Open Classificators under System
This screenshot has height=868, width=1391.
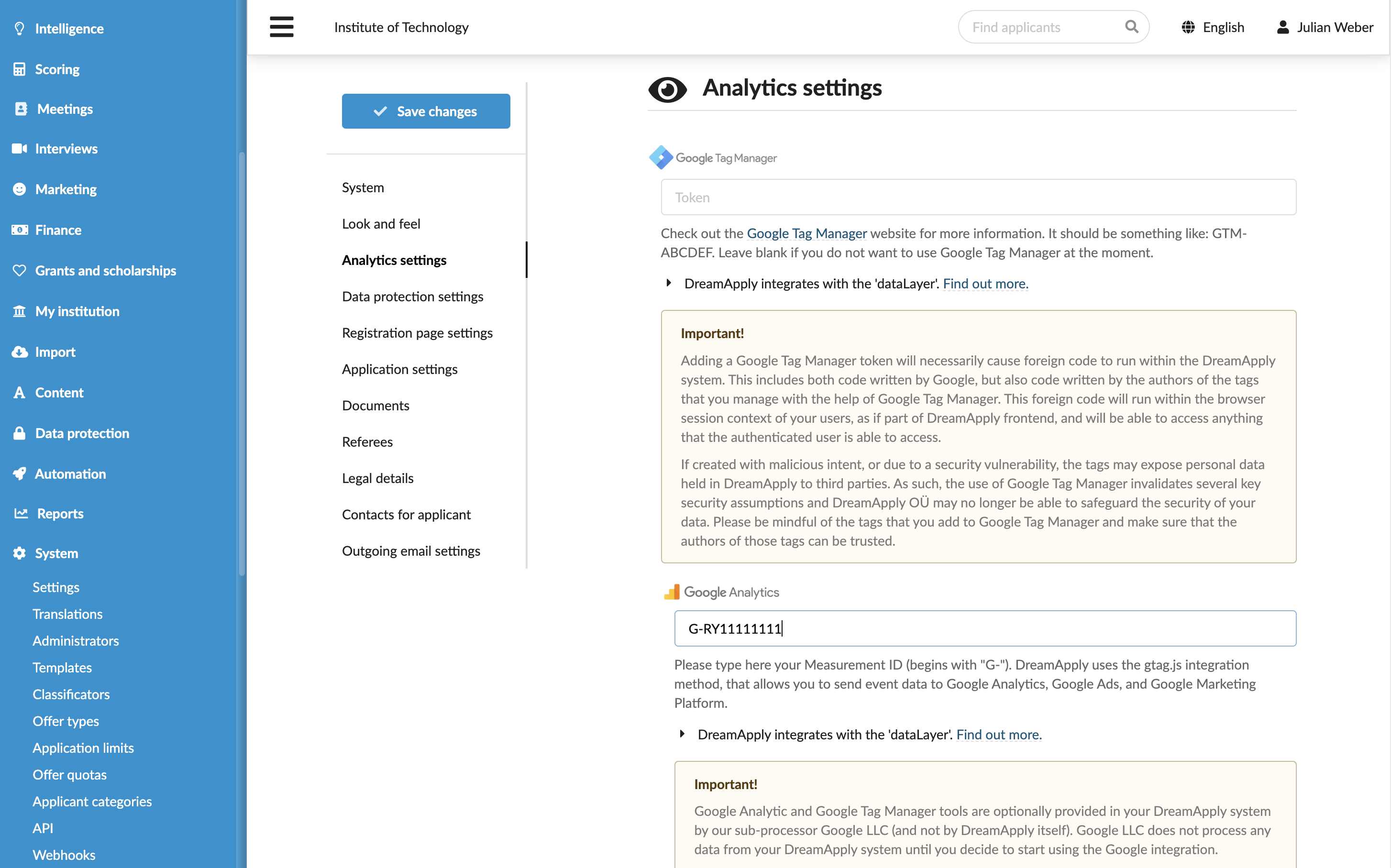(71, 694)
